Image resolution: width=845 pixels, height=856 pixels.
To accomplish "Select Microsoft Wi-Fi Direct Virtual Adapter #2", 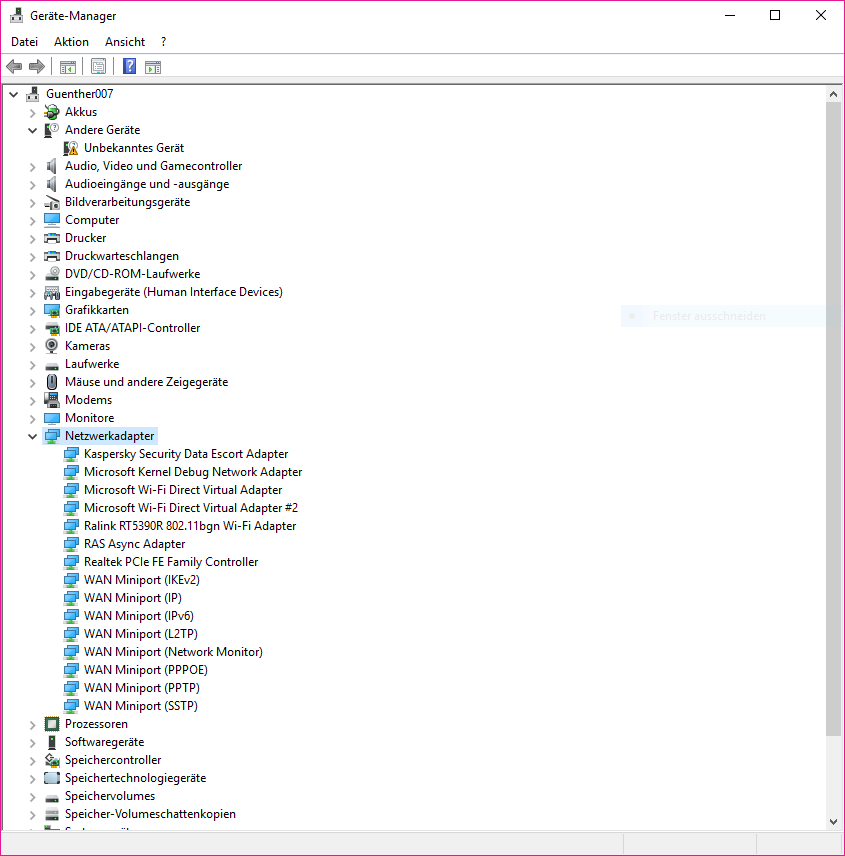I will click(x=191, y=508).
